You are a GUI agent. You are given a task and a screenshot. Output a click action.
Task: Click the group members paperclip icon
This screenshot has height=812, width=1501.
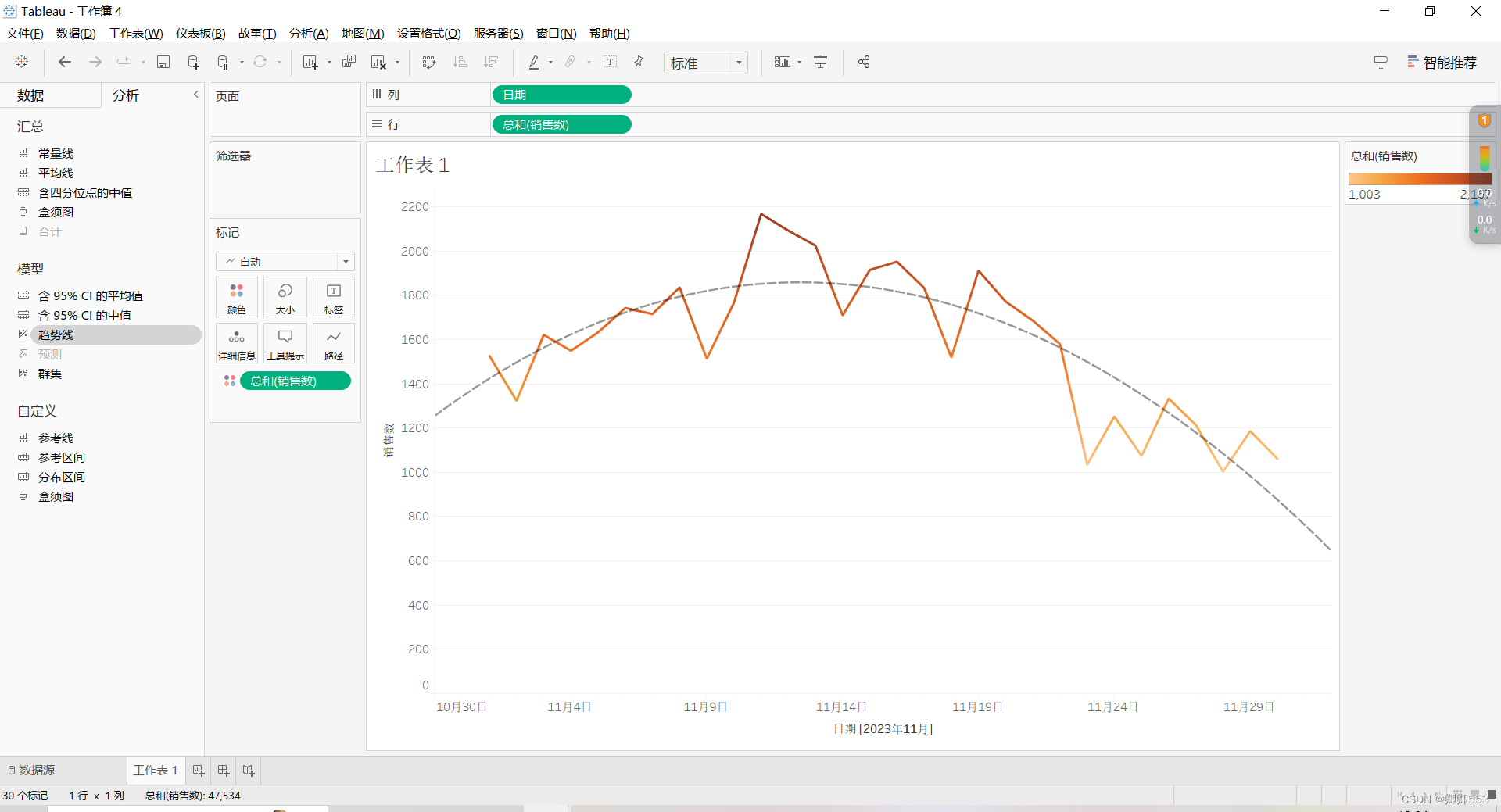pos(571,62)
